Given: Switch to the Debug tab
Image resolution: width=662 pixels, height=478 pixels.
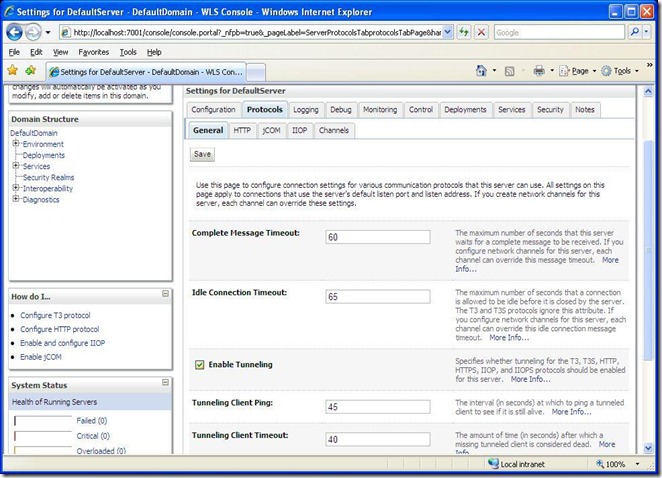Looking at the screenshot, I should tap(341, 110).
